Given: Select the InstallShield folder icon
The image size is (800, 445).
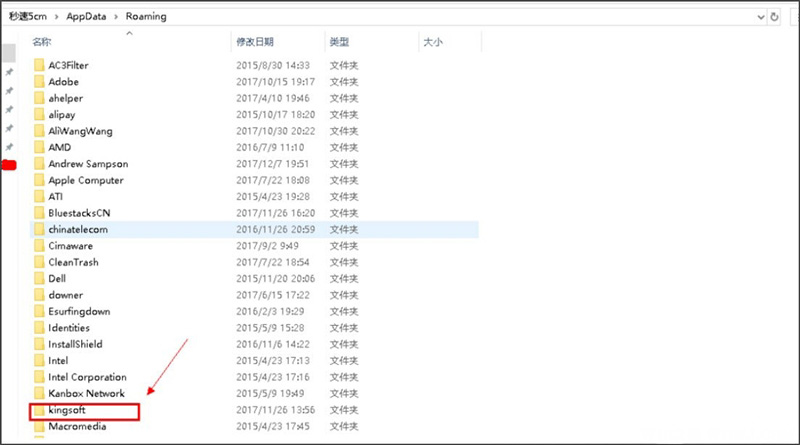Looking at the screenshot, I should (39, 344).
